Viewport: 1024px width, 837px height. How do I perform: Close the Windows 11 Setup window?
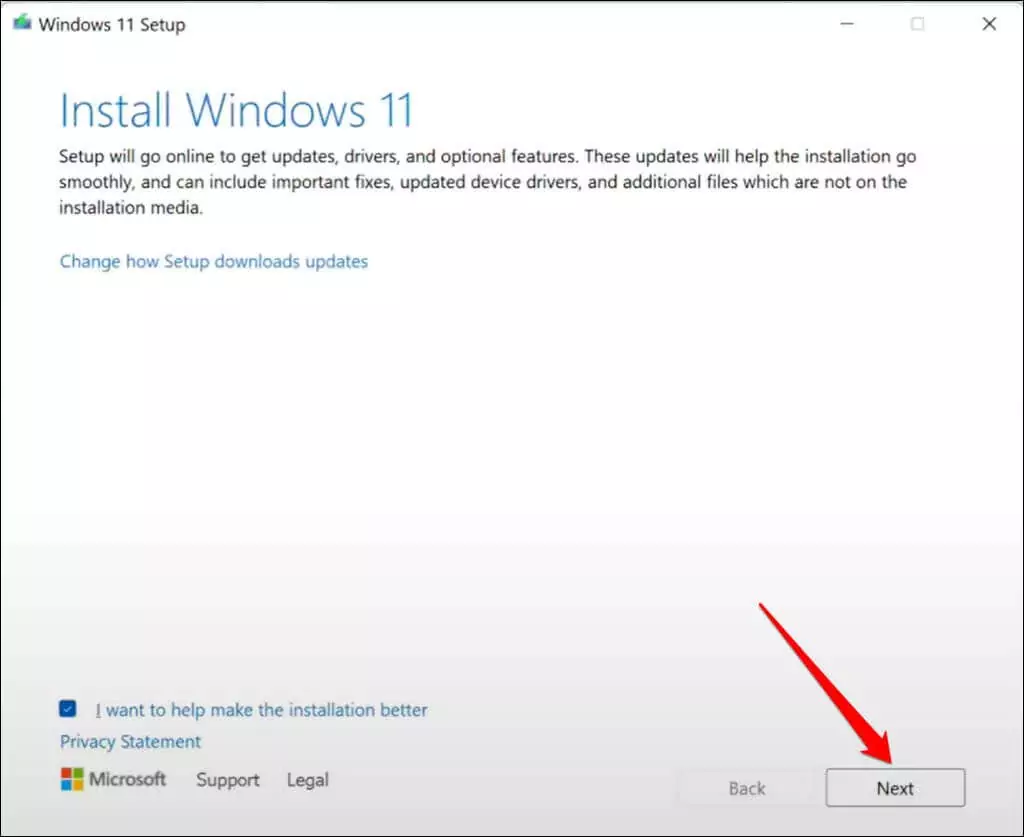[x=989, y=24]
